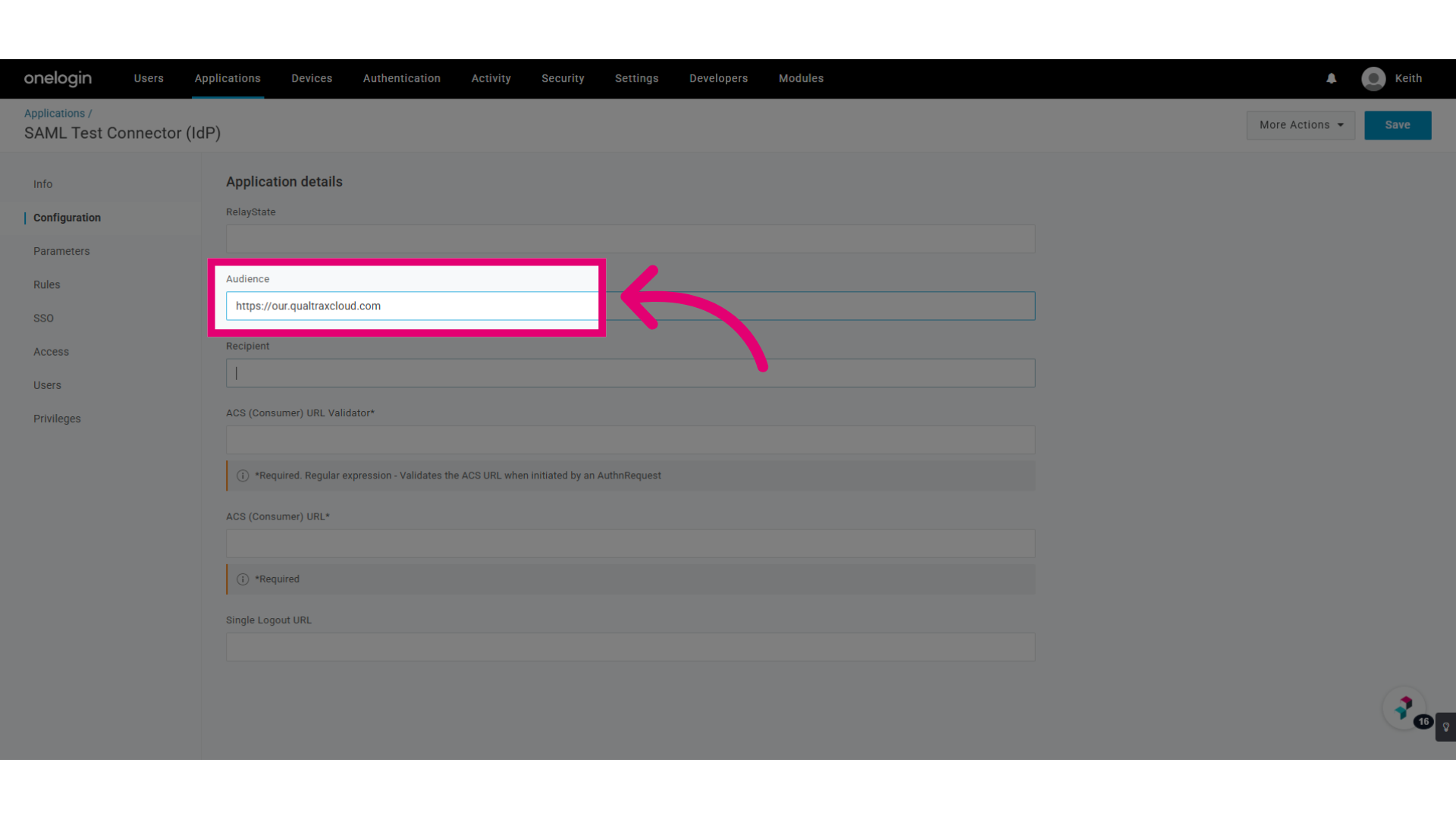Open the Security menu

(563, 78)
